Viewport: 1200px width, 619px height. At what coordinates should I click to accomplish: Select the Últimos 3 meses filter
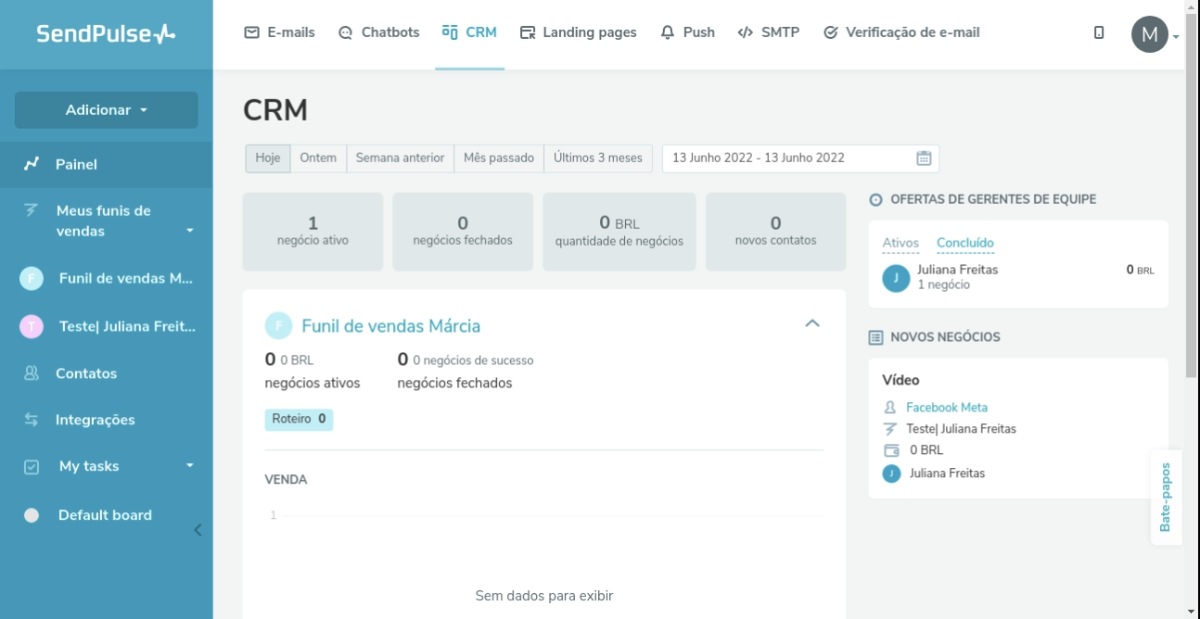598,158
